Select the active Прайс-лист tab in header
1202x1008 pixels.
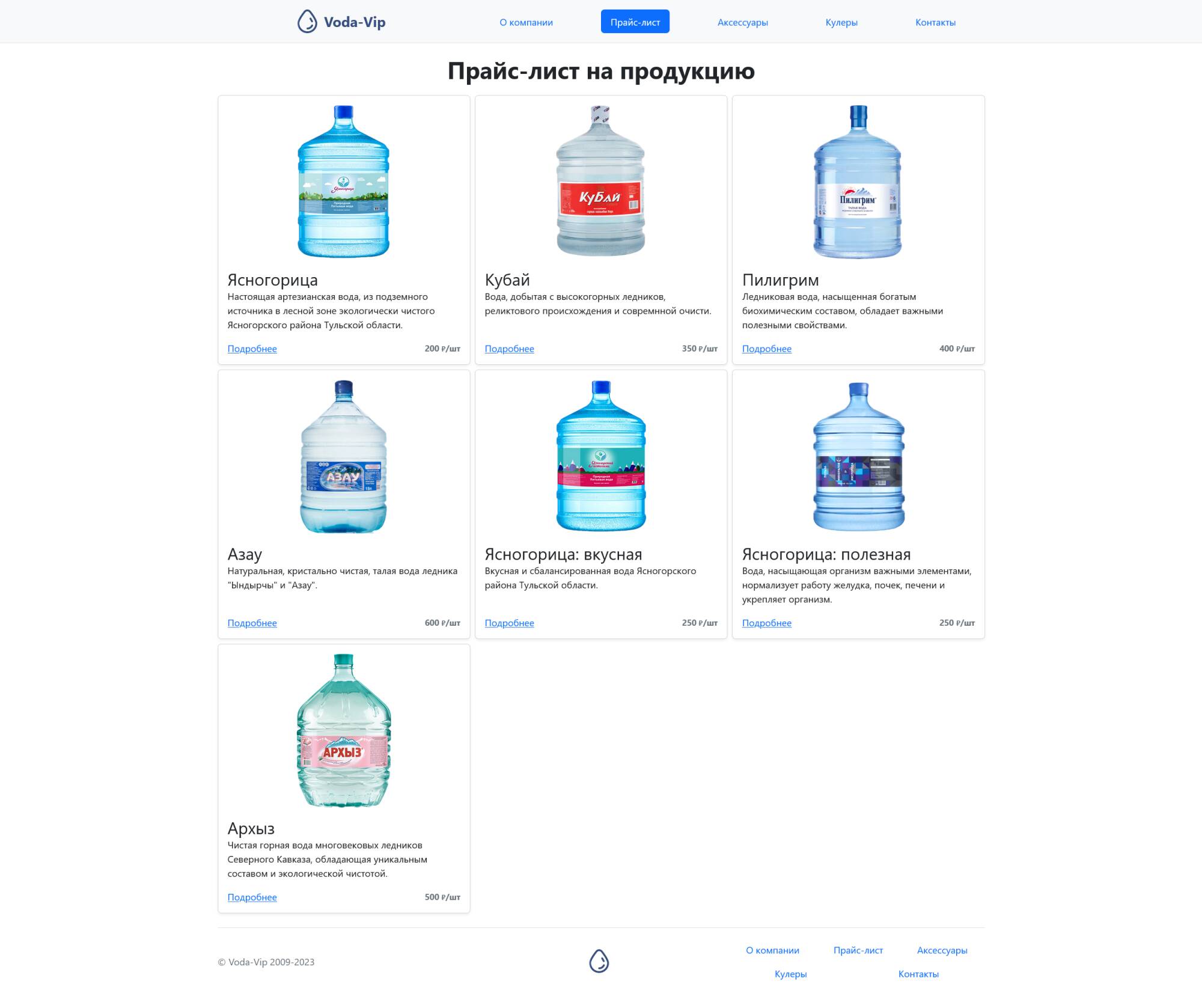[635, 22]
